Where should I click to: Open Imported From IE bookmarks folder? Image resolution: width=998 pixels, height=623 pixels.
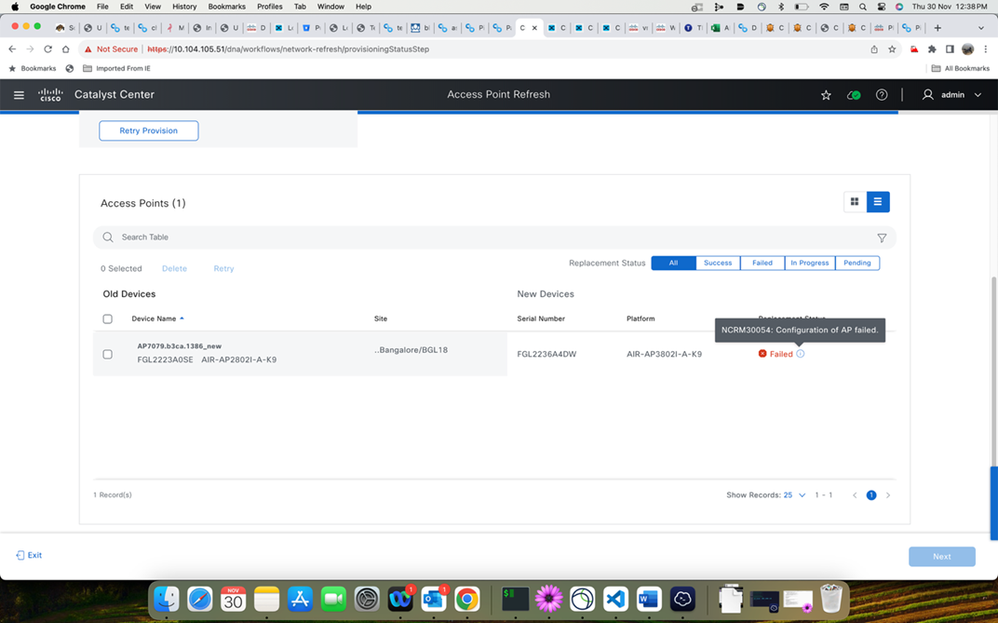116,68
